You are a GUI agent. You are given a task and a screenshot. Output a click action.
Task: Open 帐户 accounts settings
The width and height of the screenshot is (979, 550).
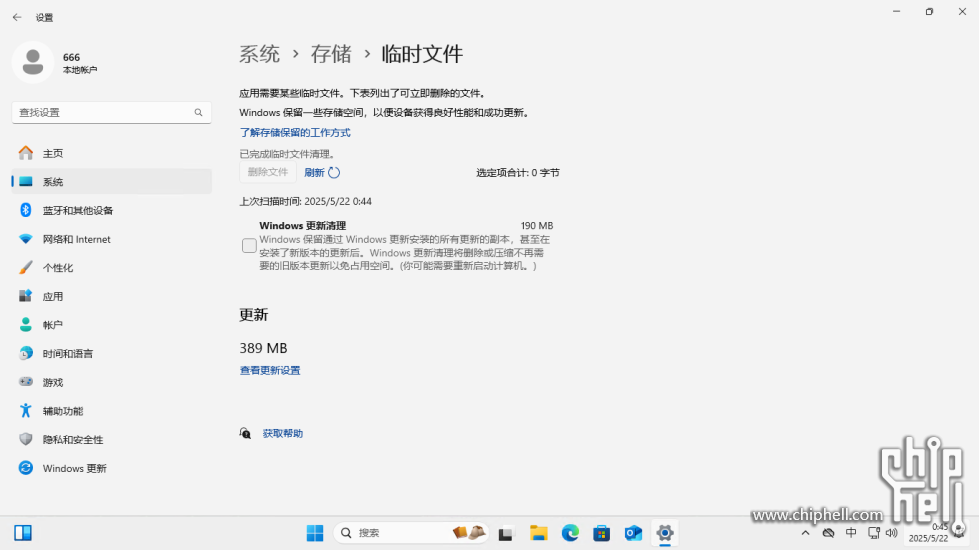click(112, 325)
